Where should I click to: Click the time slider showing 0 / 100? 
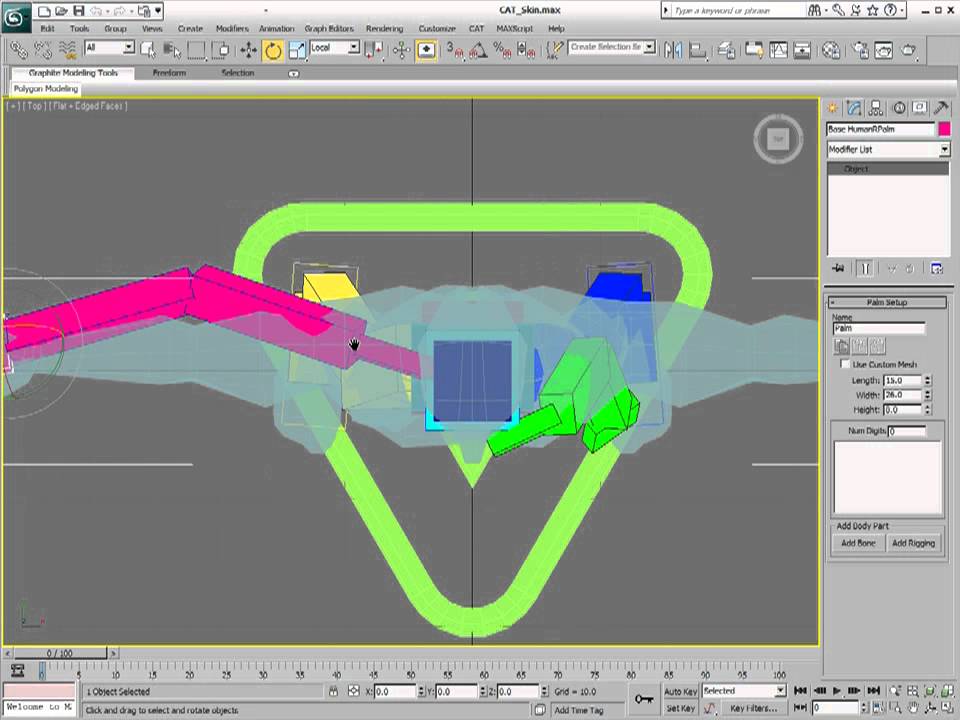(59, 653)
